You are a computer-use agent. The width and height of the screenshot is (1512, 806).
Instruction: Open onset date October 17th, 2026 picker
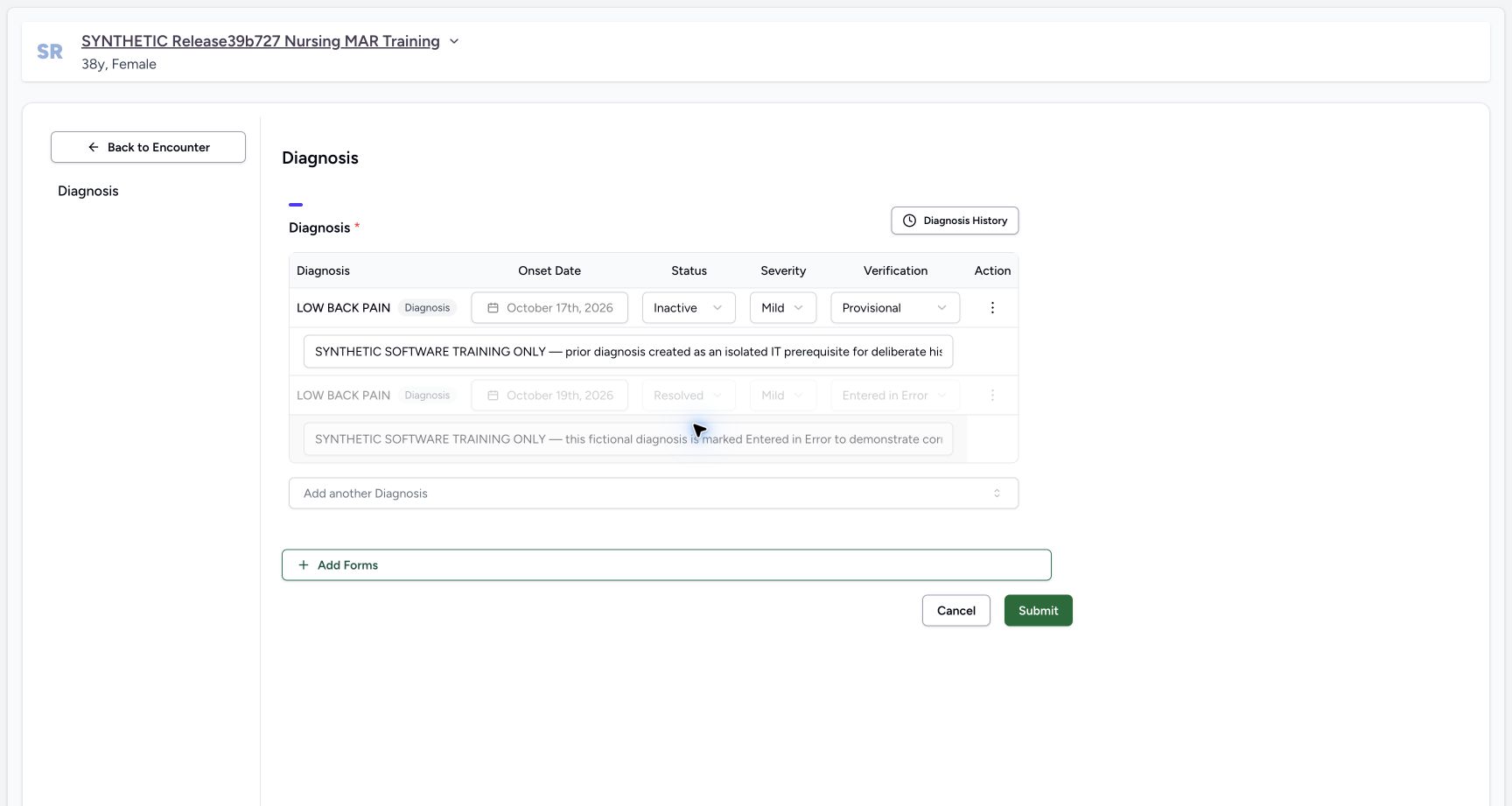(x=549, y=308)
